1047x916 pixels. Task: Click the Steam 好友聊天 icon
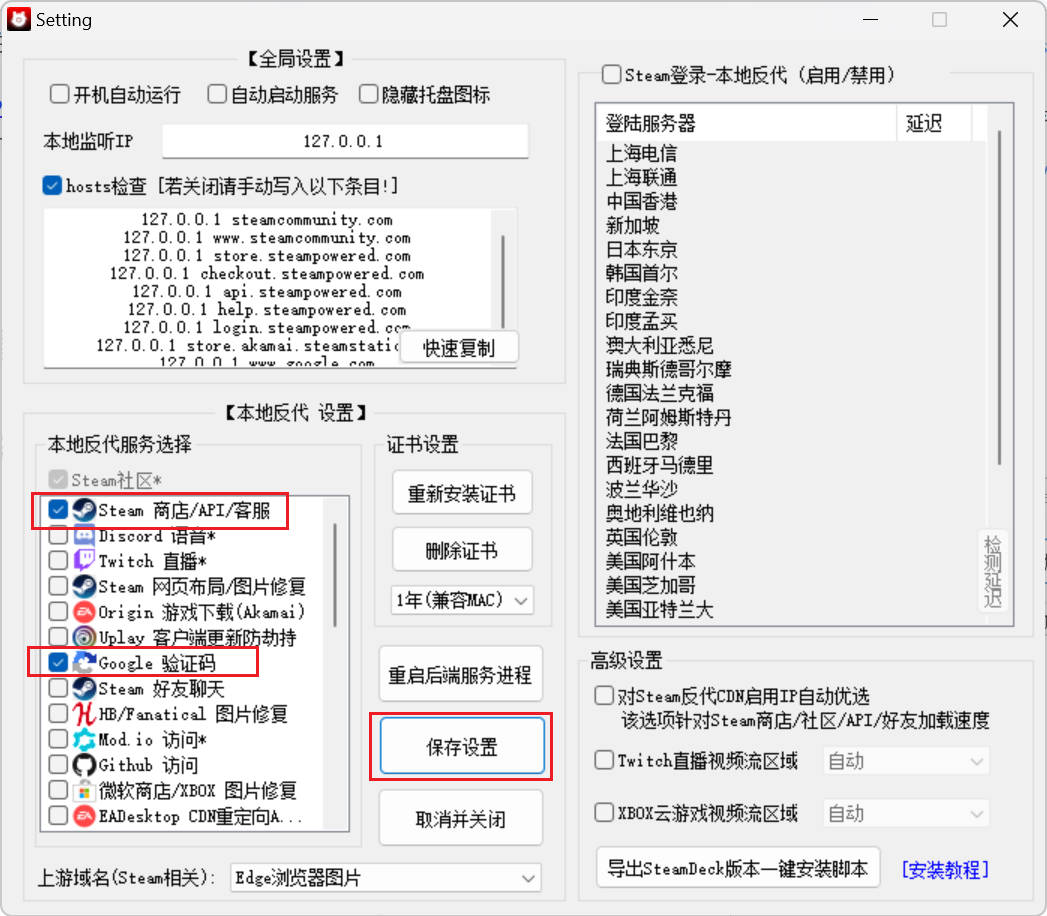[x=84, y=688]
